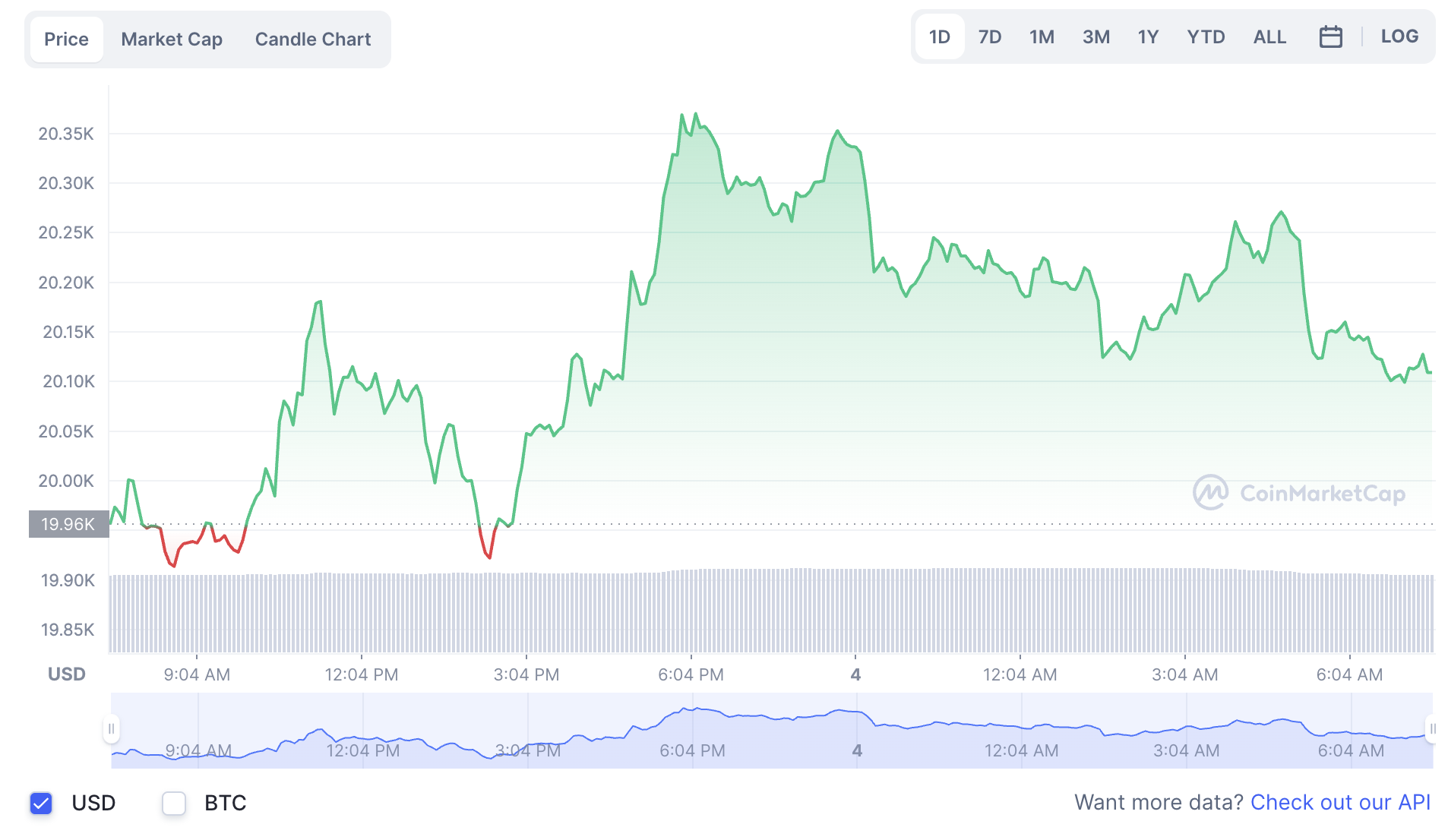
Task: Select the YTD time range
Action: (x=1206, y=36)
